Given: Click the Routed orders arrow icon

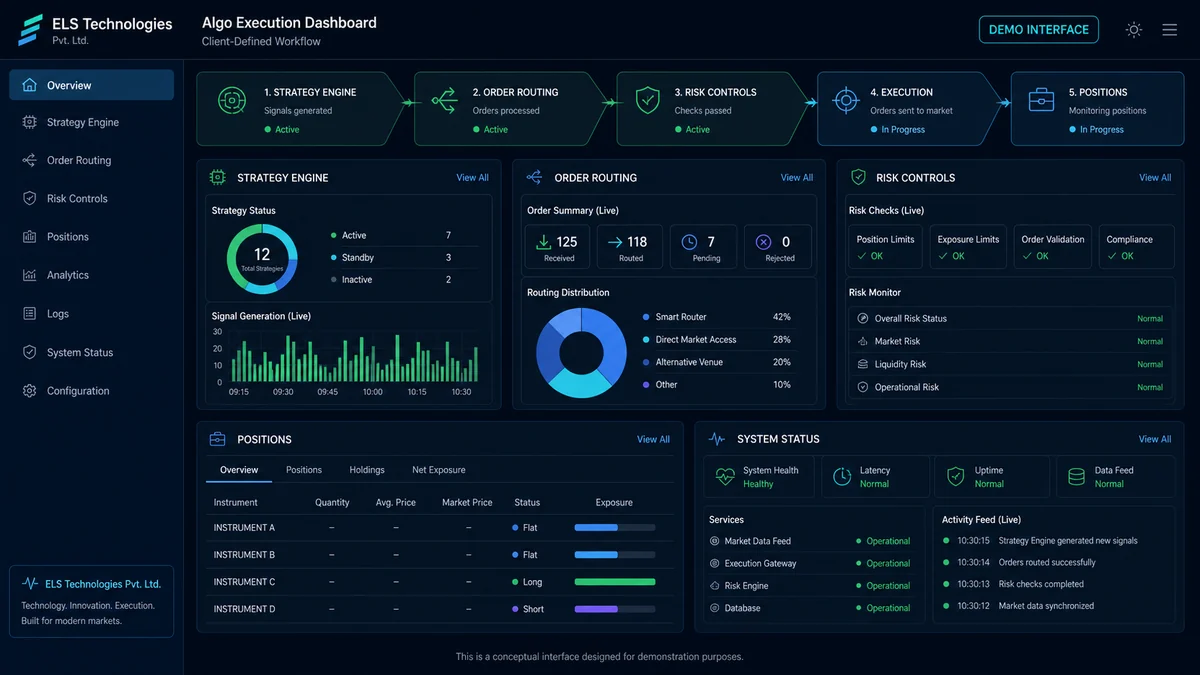Looking at the screenshot, I should [614, 242].
